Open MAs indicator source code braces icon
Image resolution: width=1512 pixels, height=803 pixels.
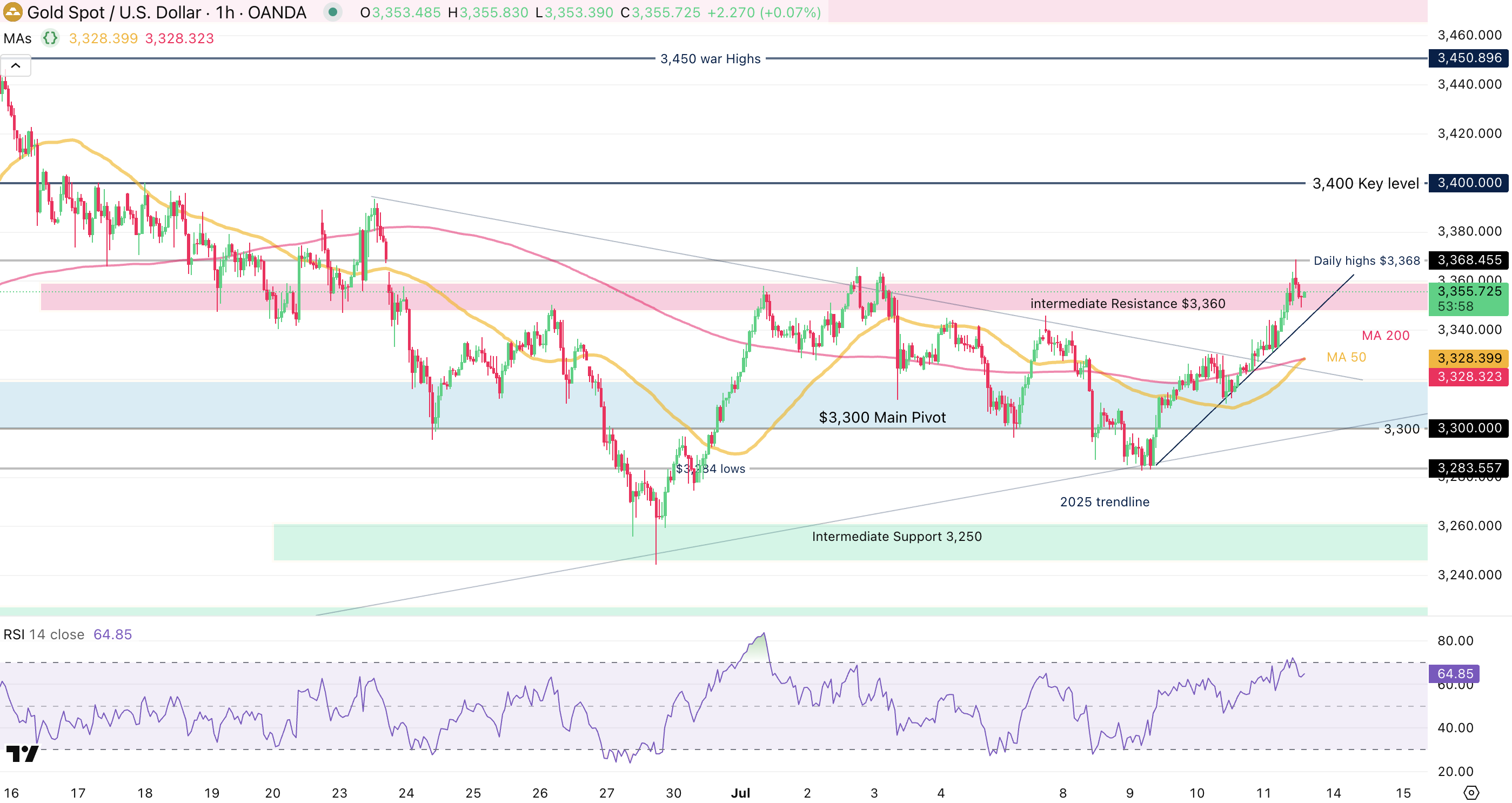(50, 38)
